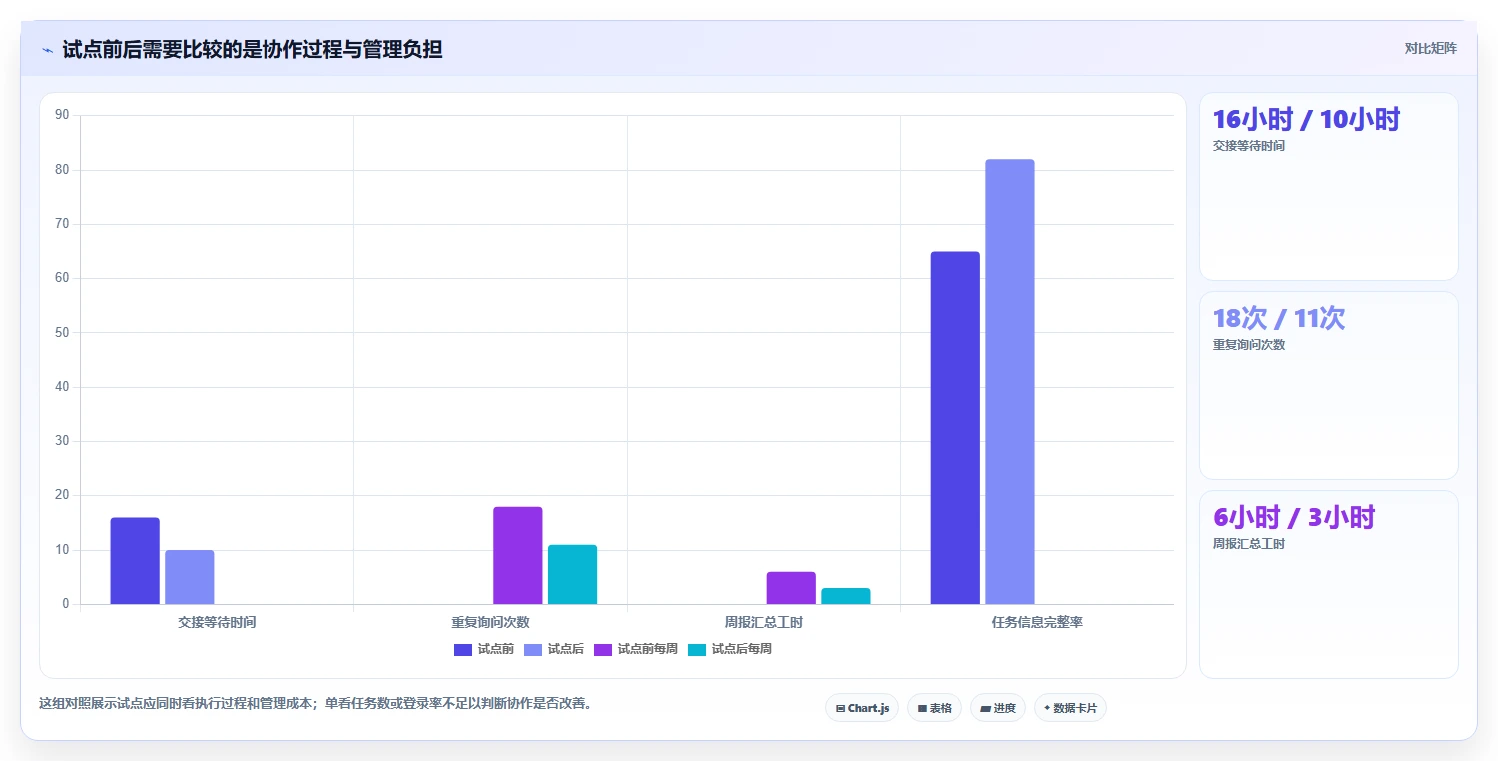Click the 试点后 bar for 任务信息完整率
This screenshot has height=761, width=1498.
click(x=1010, y=382)
